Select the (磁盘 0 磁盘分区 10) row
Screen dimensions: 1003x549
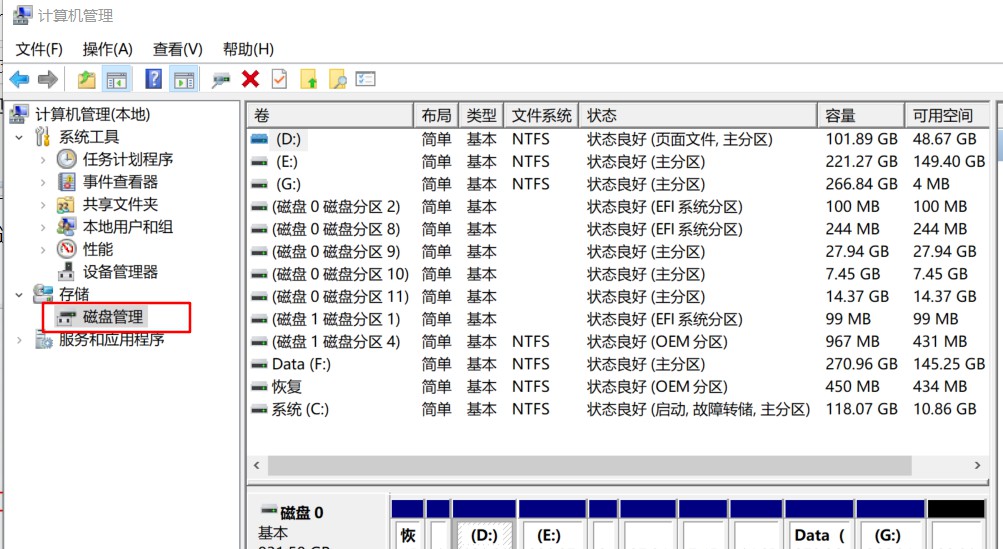(x=618, y=274)
